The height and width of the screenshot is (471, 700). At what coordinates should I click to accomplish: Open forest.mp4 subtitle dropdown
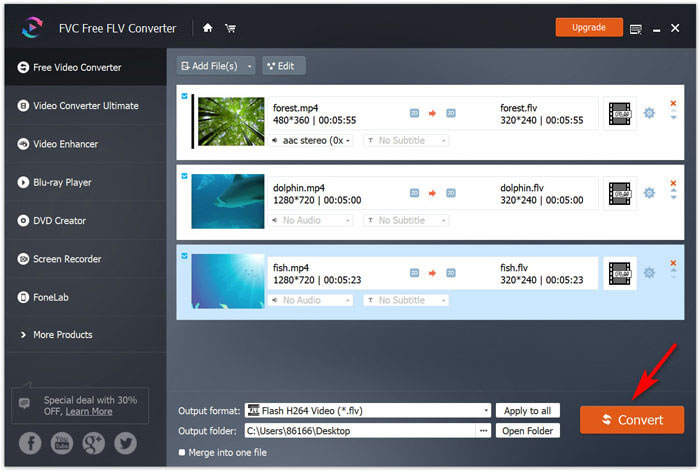[x=406, y=140]
